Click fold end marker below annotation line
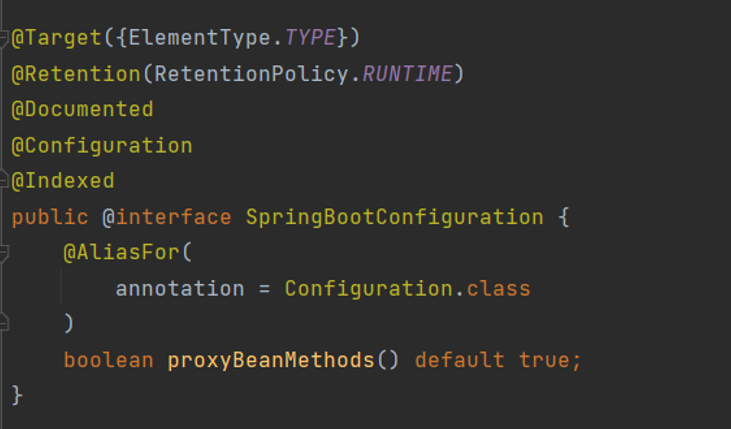731x429 pixels. [4, 323]
